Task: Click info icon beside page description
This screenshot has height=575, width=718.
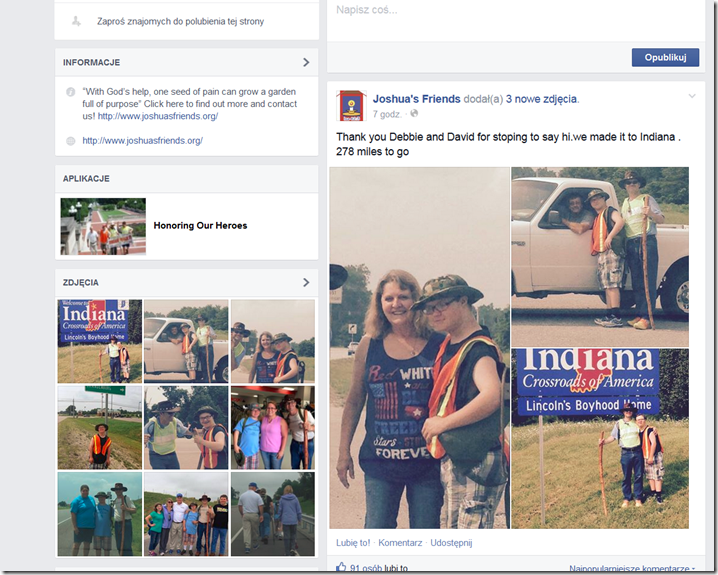Action: pos(71,92)
